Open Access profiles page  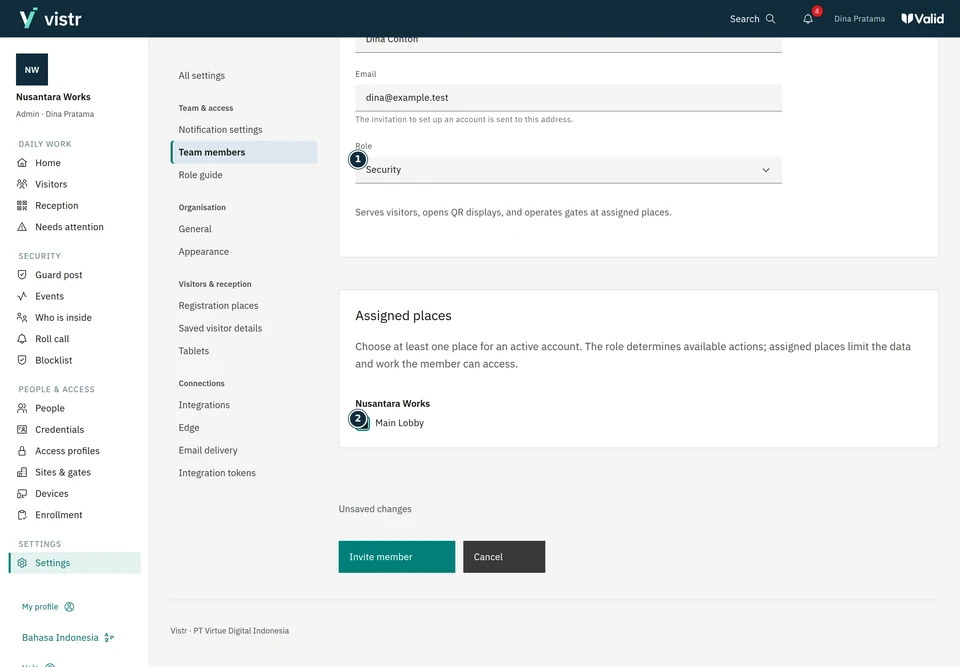[67, 451]
